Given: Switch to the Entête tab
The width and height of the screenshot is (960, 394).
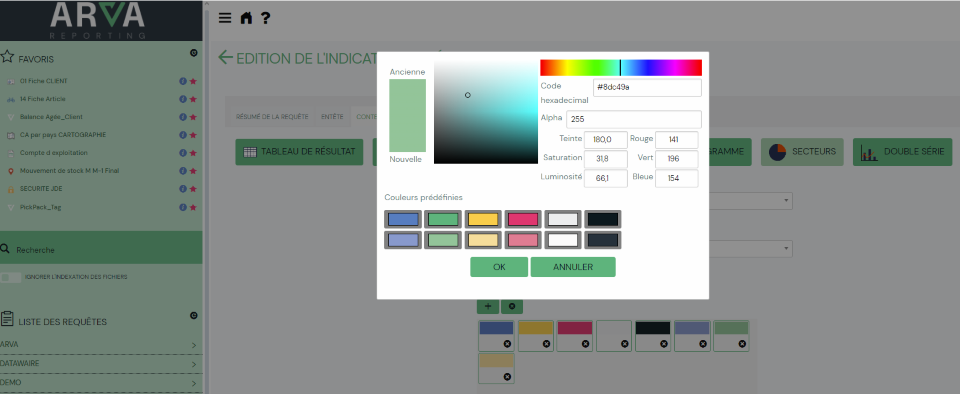Looking at the screenshot, I should pos(332,116).
